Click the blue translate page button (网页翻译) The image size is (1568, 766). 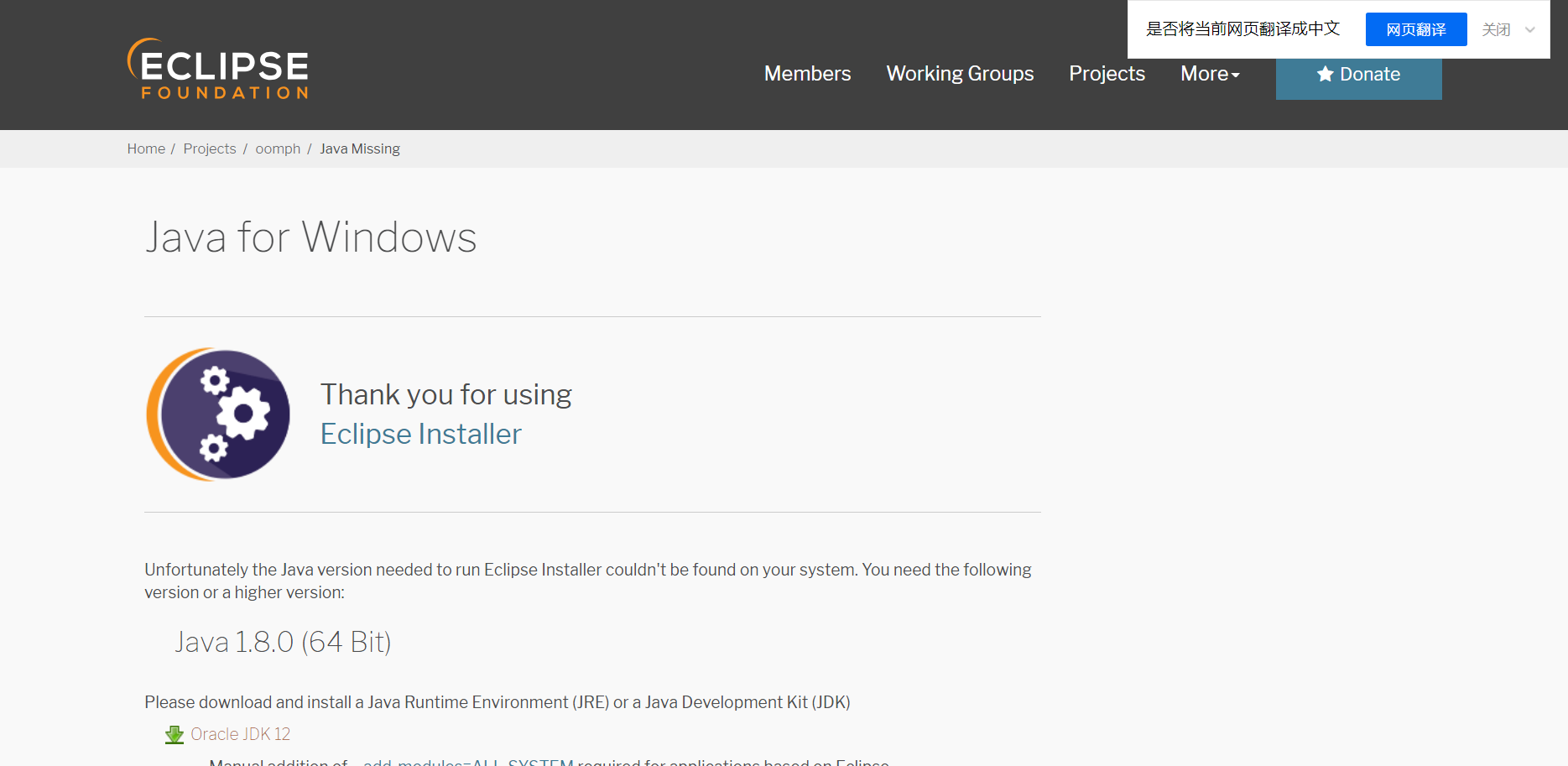point(1416,29)
